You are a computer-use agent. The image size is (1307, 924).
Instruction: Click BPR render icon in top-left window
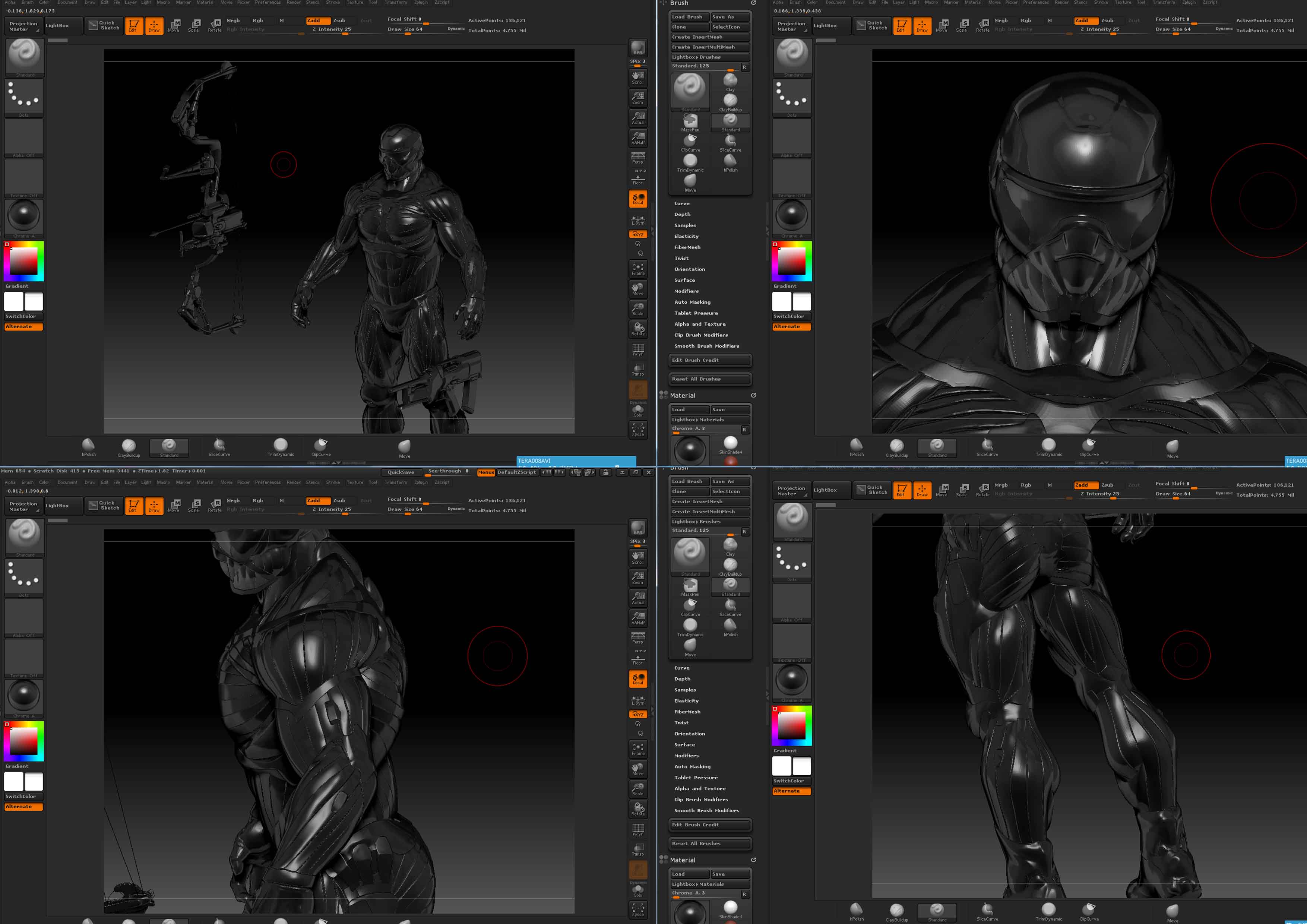[x=637, y=48]
